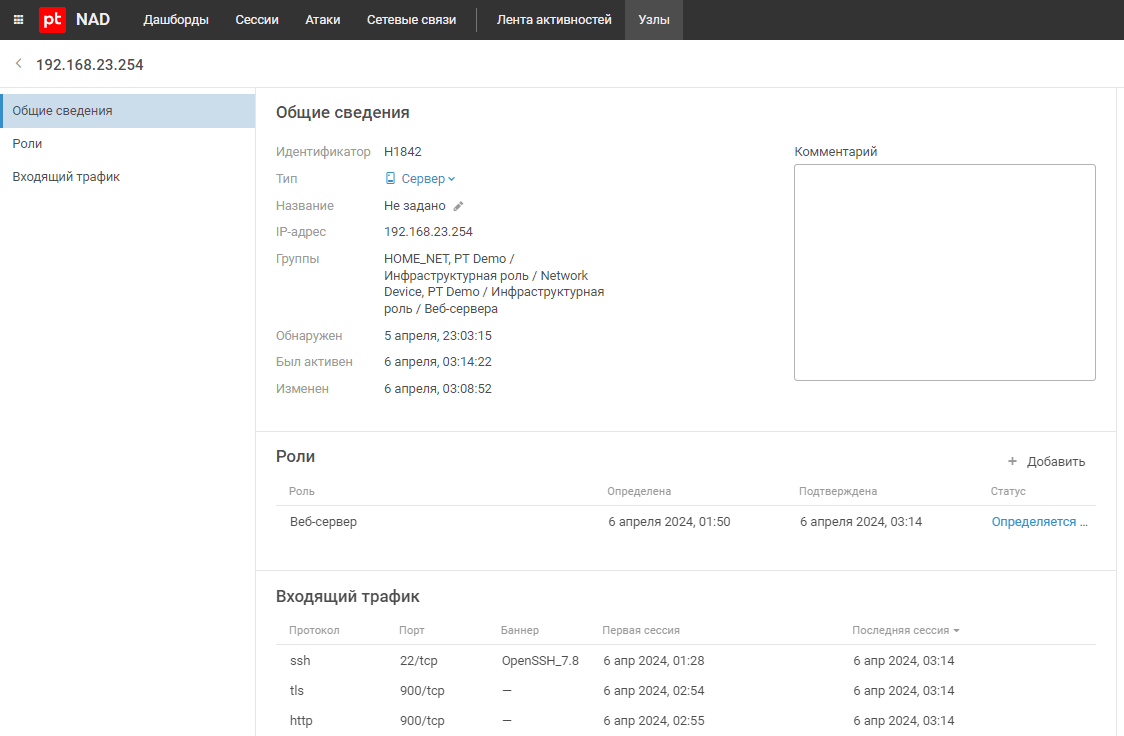
Task: Select the Узлы tab
Action: 654,20
